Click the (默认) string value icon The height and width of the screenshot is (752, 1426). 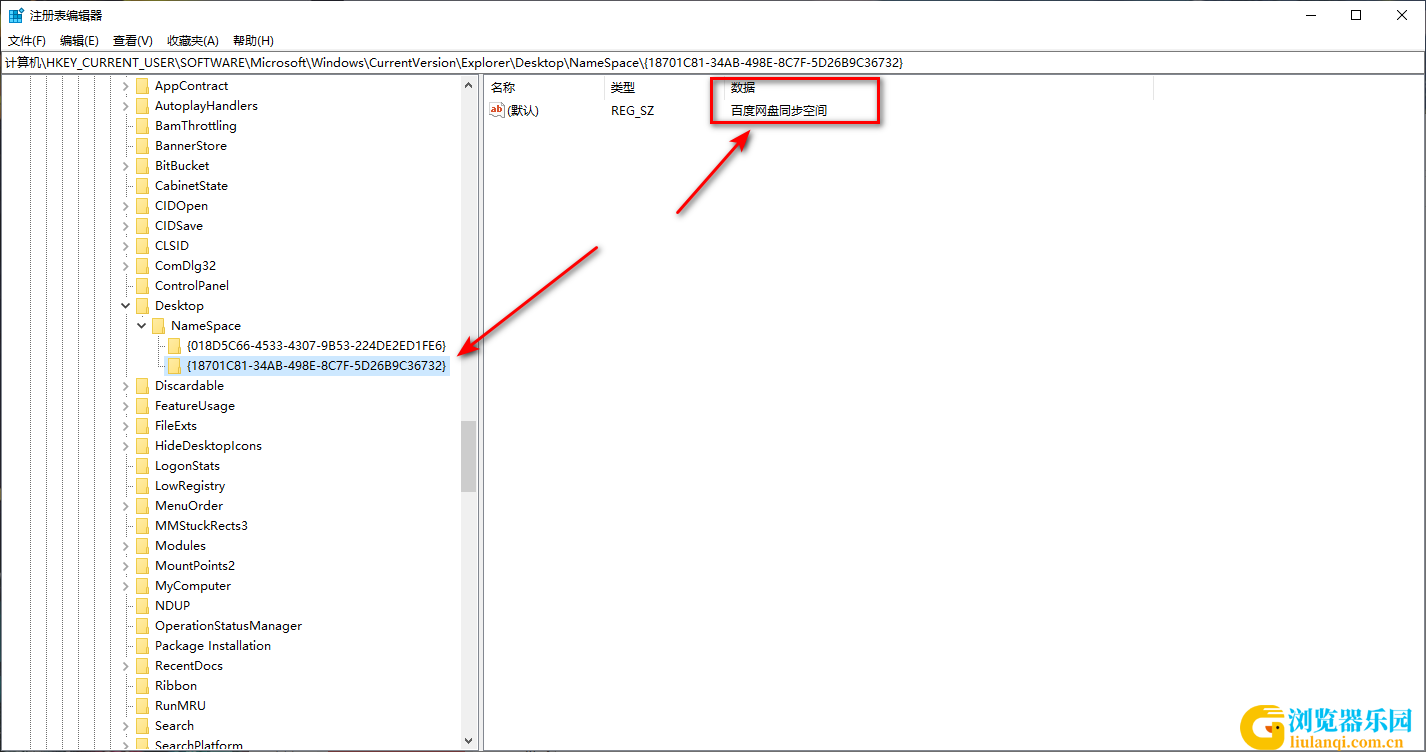click(x=497, y=110)
